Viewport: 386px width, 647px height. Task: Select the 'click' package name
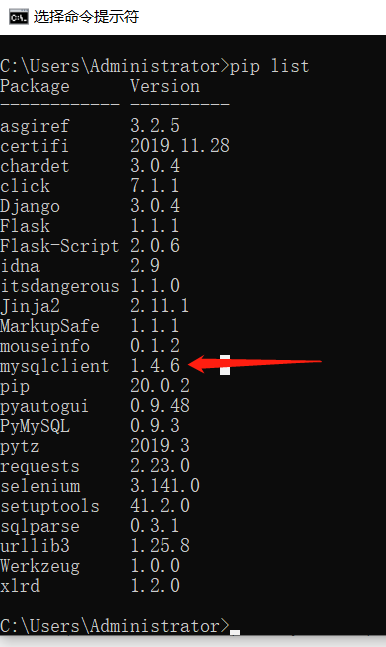(x=25, y=186)
